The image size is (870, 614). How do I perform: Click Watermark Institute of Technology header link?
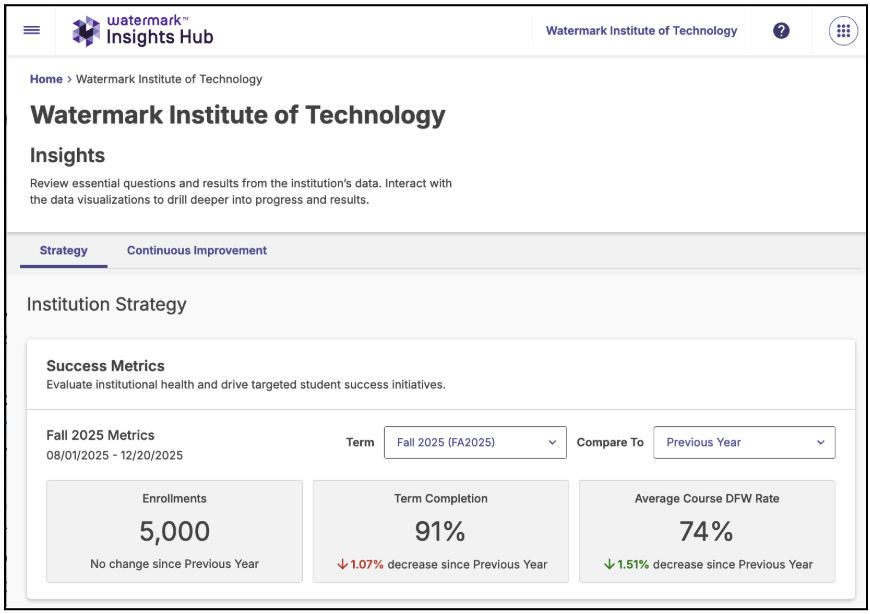[x=641, y=31]
